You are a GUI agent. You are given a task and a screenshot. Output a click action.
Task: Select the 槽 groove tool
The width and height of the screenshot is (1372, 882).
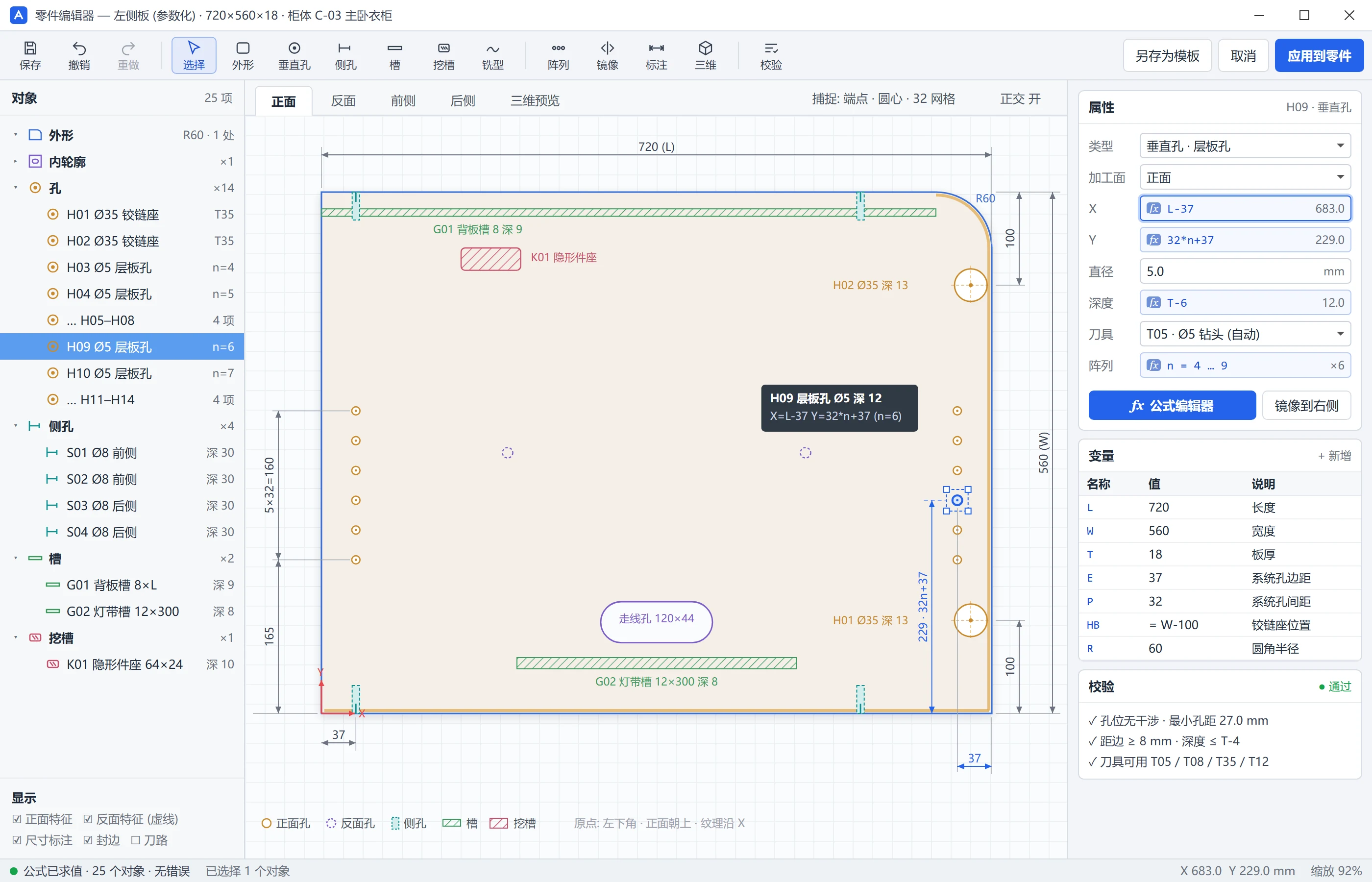point(394,55)
